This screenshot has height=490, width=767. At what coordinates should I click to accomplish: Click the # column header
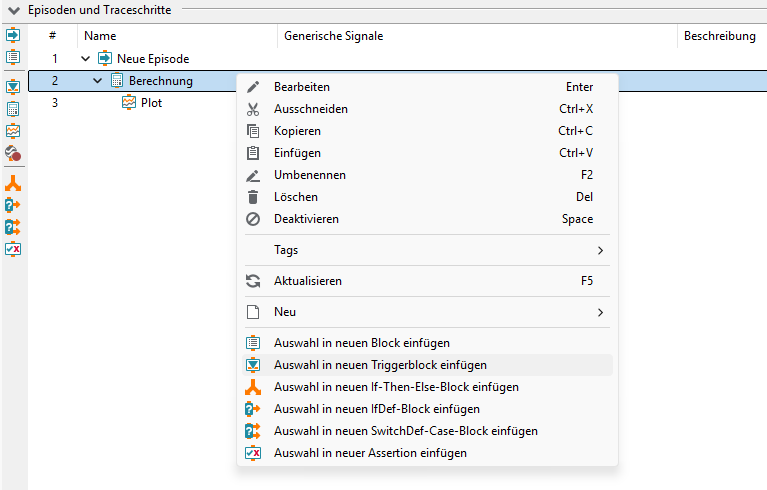tap(52, 36)
